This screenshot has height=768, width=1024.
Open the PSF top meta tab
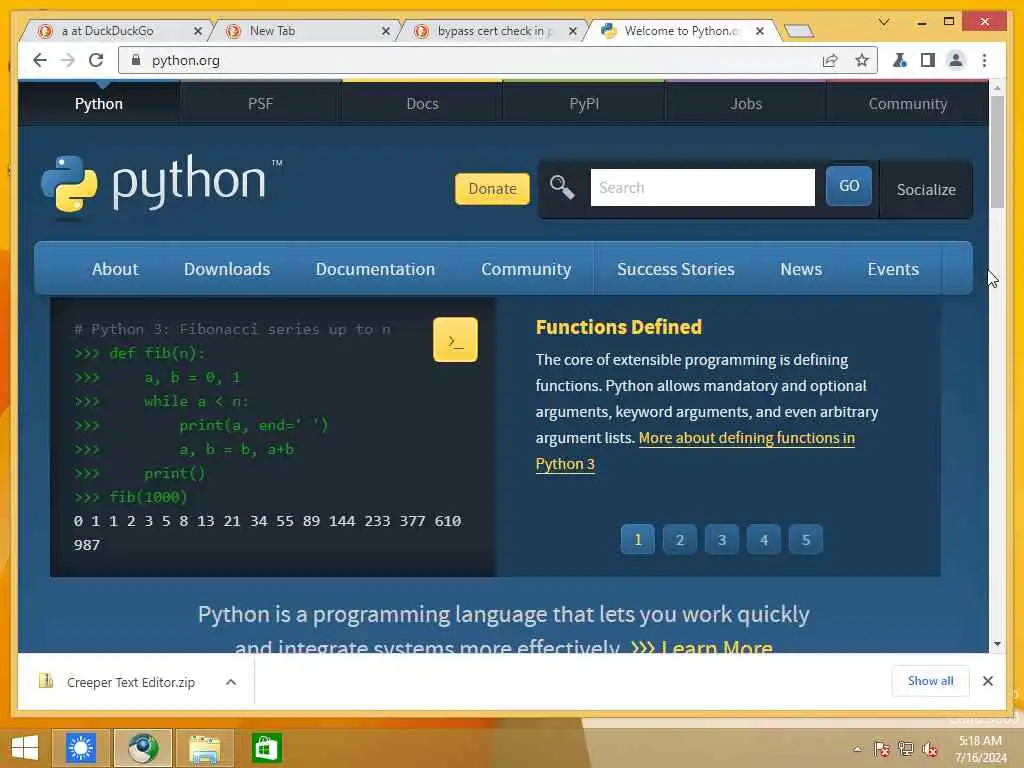coord(261,104)
